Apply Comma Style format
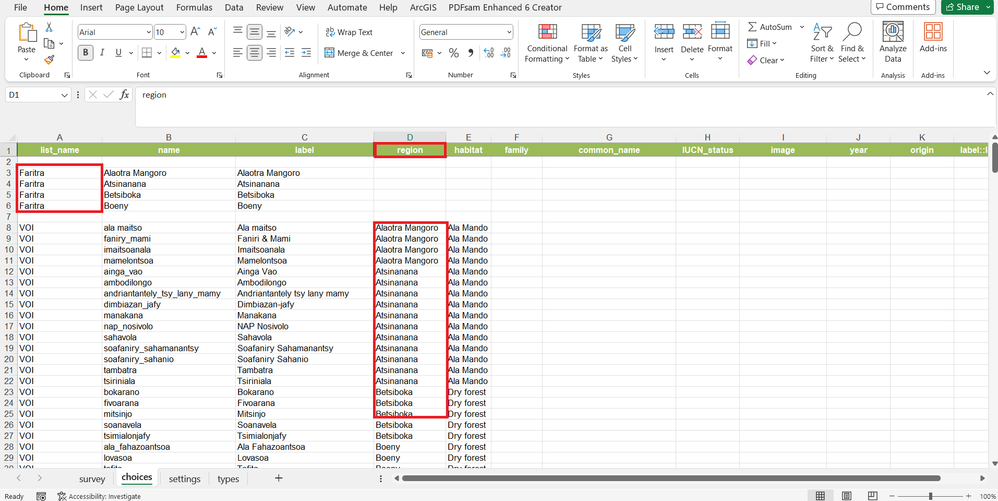998x501 pixels. pyautogui.click(x=471, y=53)
